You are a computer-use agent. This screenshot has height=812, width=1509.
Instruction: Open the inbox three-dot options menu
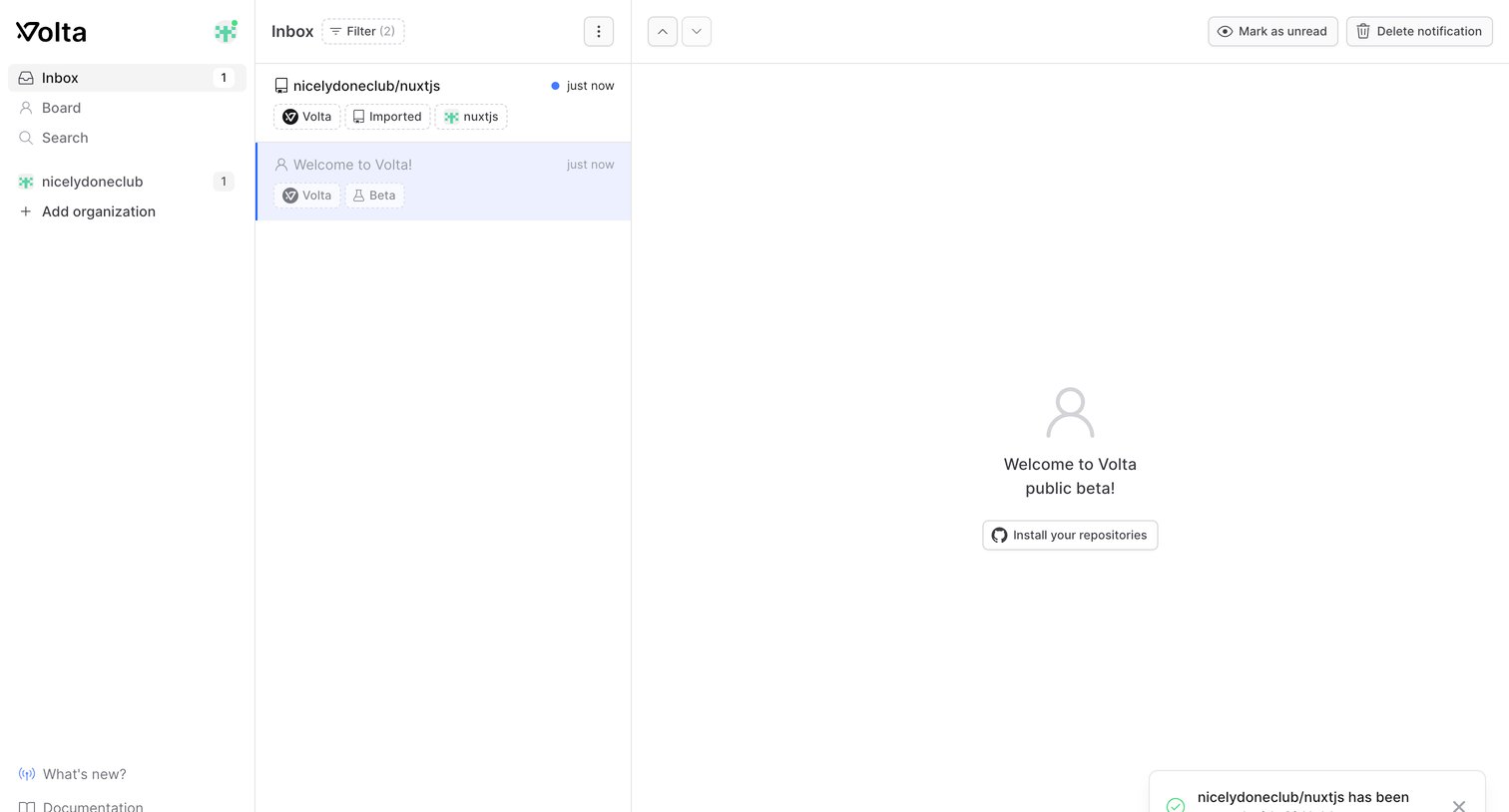pyautogui.click(x=599, y=32)
